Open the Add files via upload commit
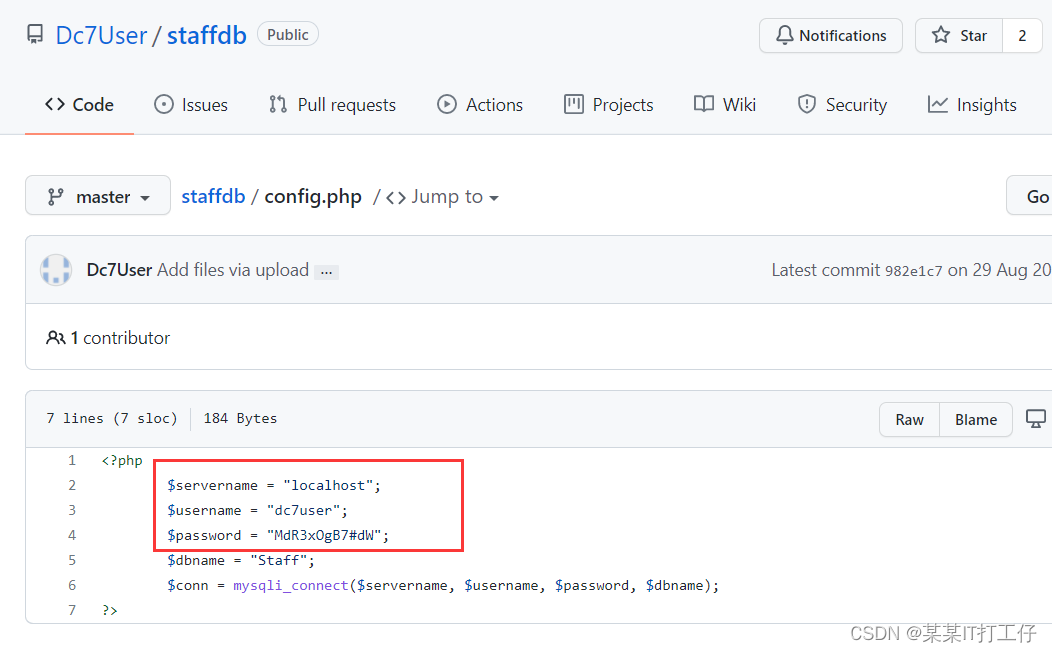 [233, 270]
